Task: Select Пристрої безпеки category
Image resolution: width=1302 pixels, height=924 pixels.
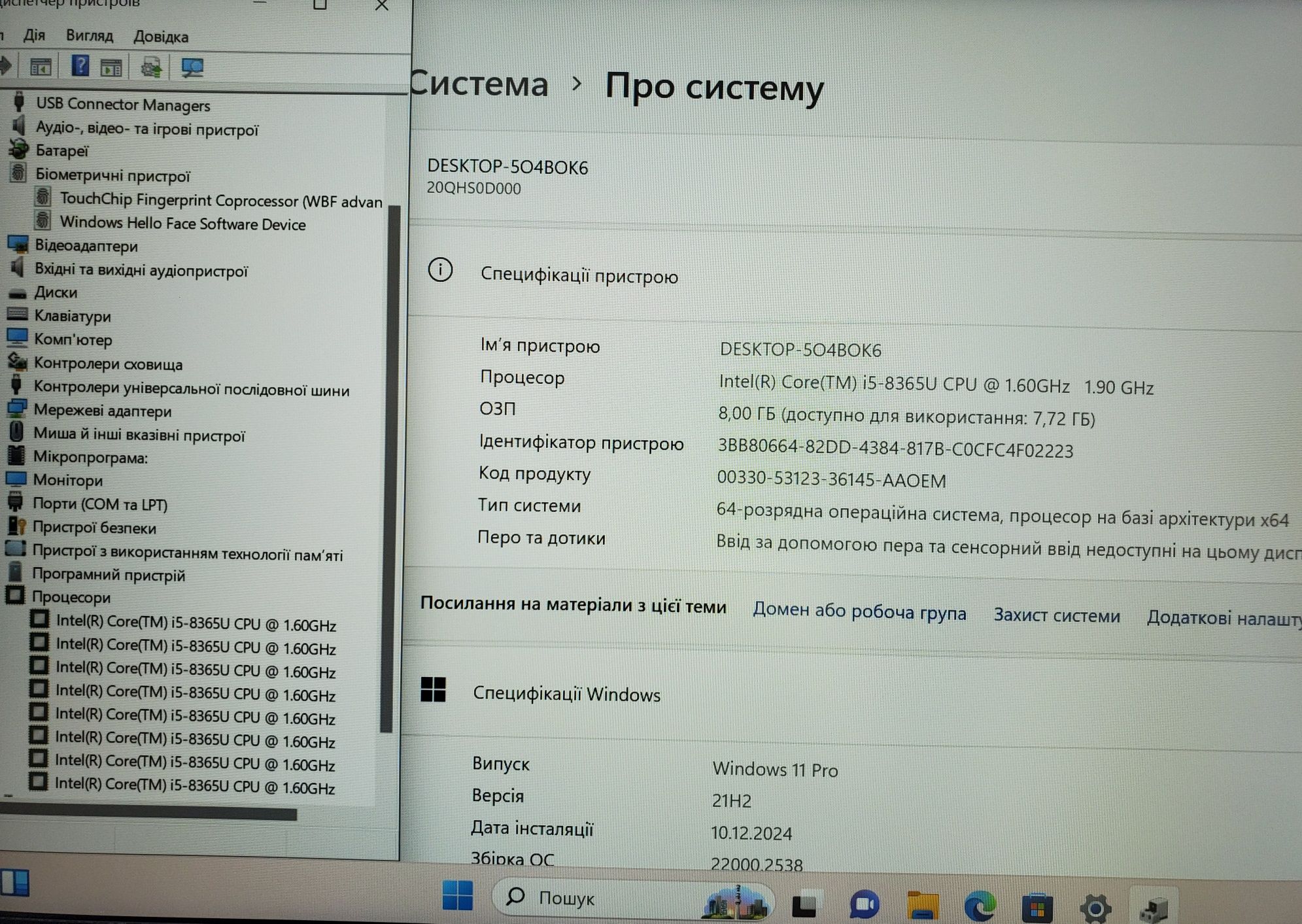Action: pyautogui.click(x=94, y=528)
